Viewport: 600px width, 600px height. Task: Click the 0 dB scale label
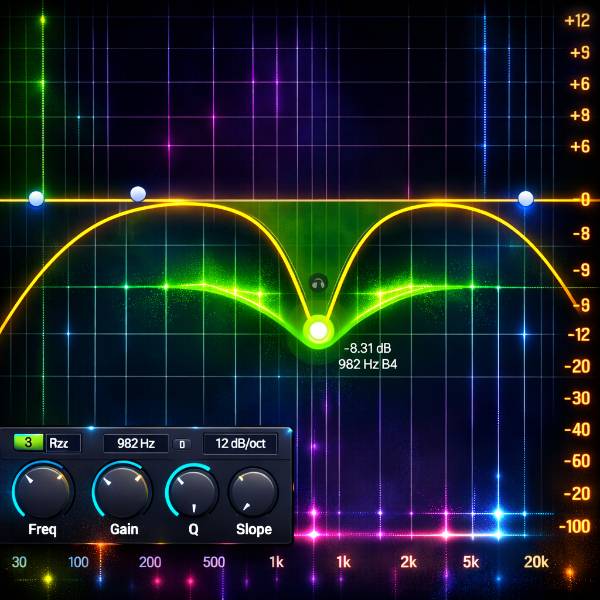click(x=585, y=200)
